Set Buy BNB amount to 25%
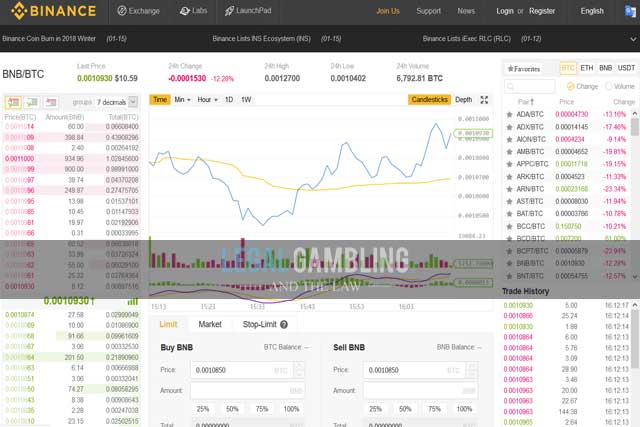This screenshot has width=640, height=427. (x=203, y=409)
